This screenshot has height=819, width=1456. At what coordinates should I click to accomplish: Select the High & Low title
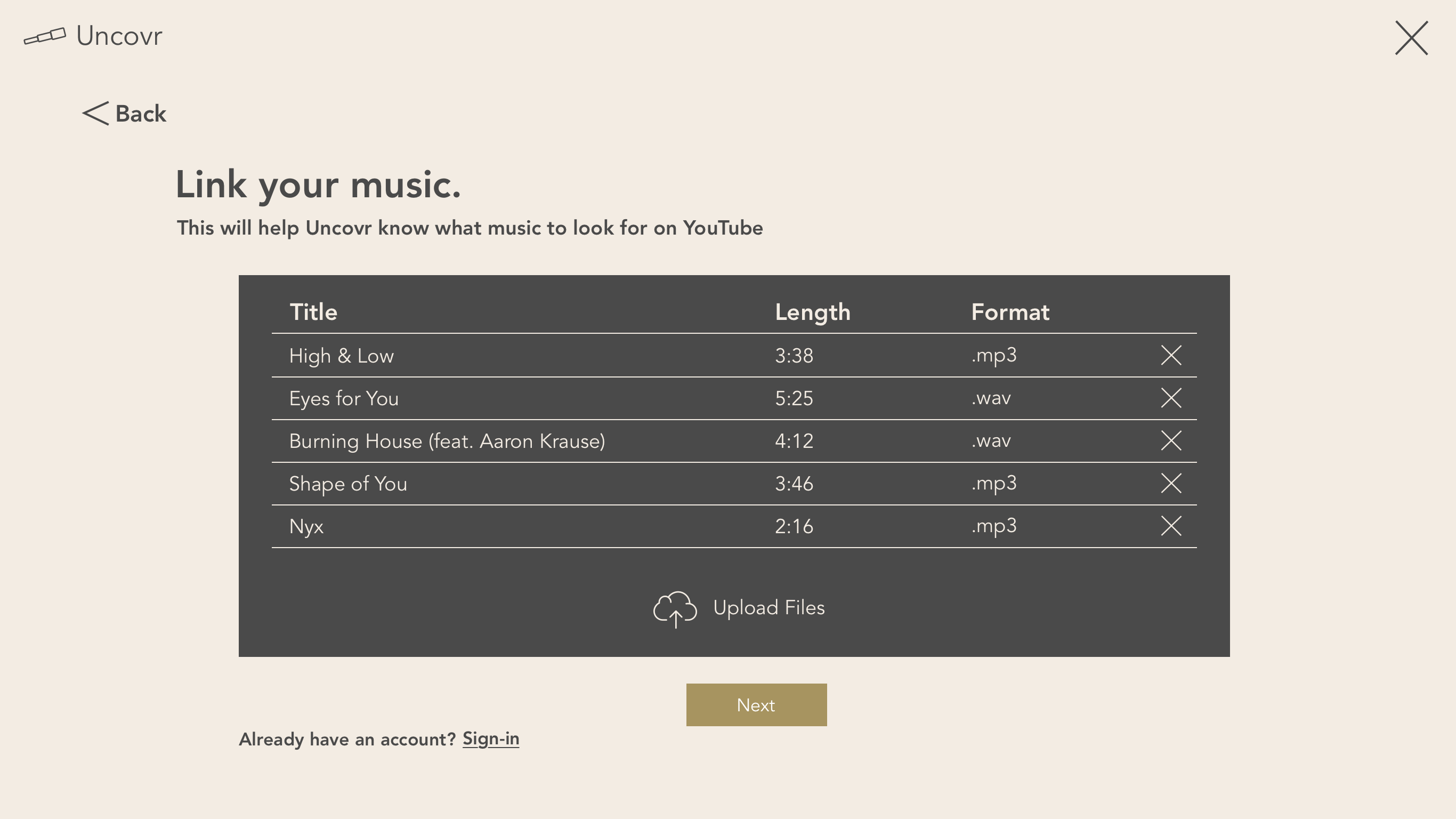pos(342,356)
